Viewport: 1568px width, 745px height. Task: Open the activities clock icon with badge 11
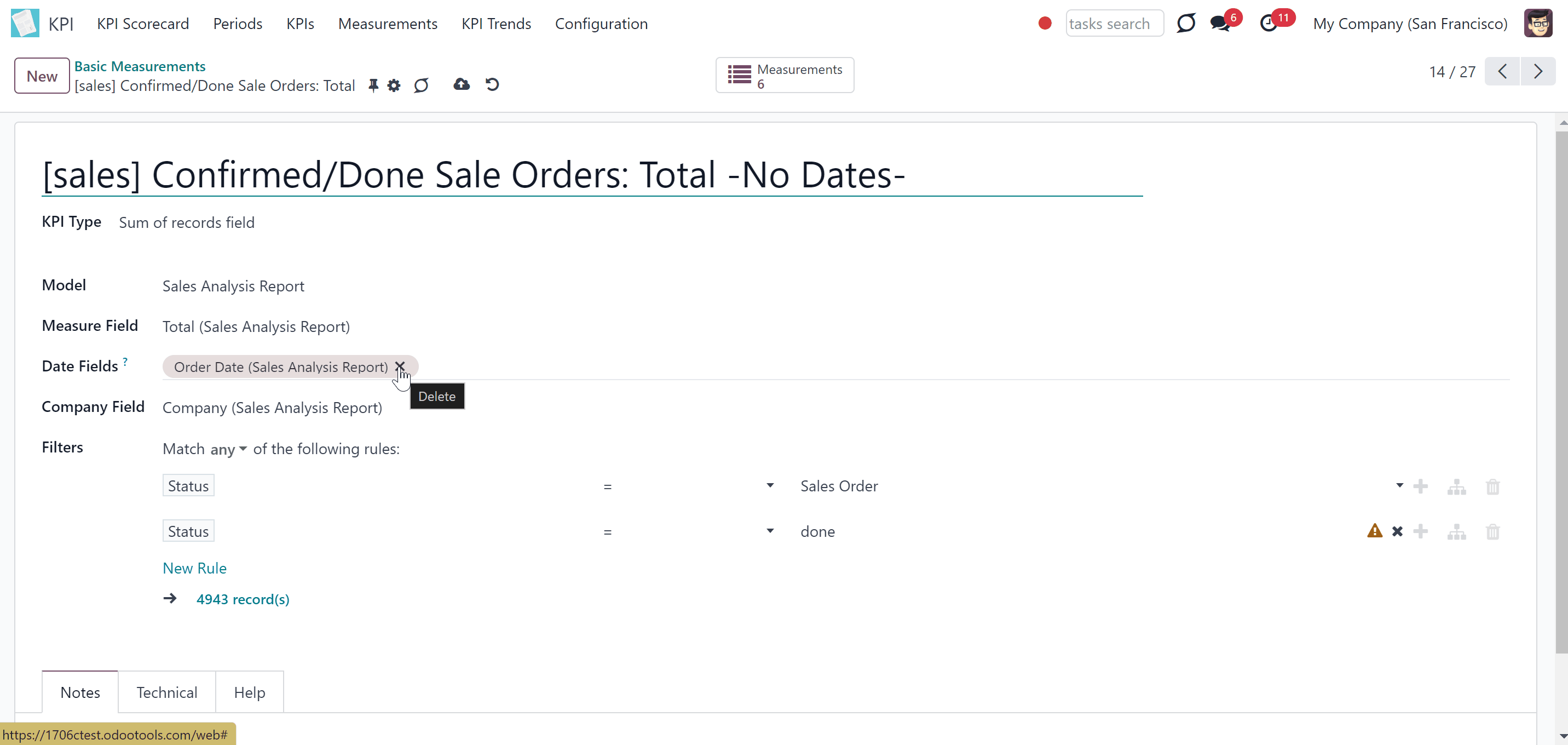click(x=1269, y=24)
